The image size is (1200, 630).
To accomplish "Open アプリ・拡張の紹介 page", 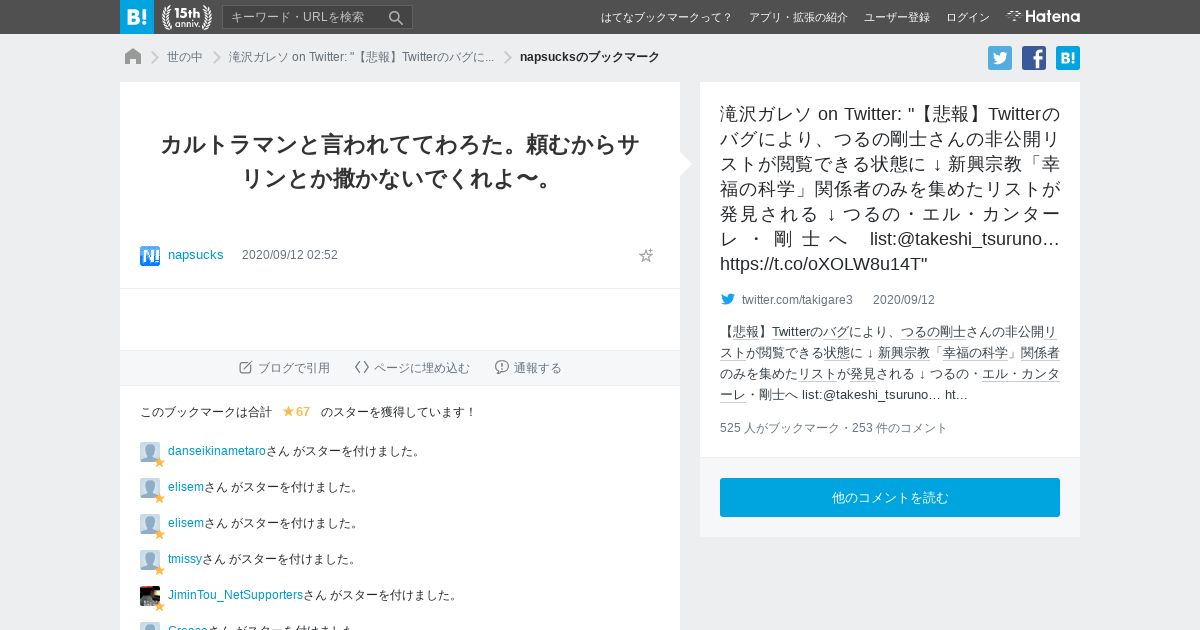I will click(798, 17).
